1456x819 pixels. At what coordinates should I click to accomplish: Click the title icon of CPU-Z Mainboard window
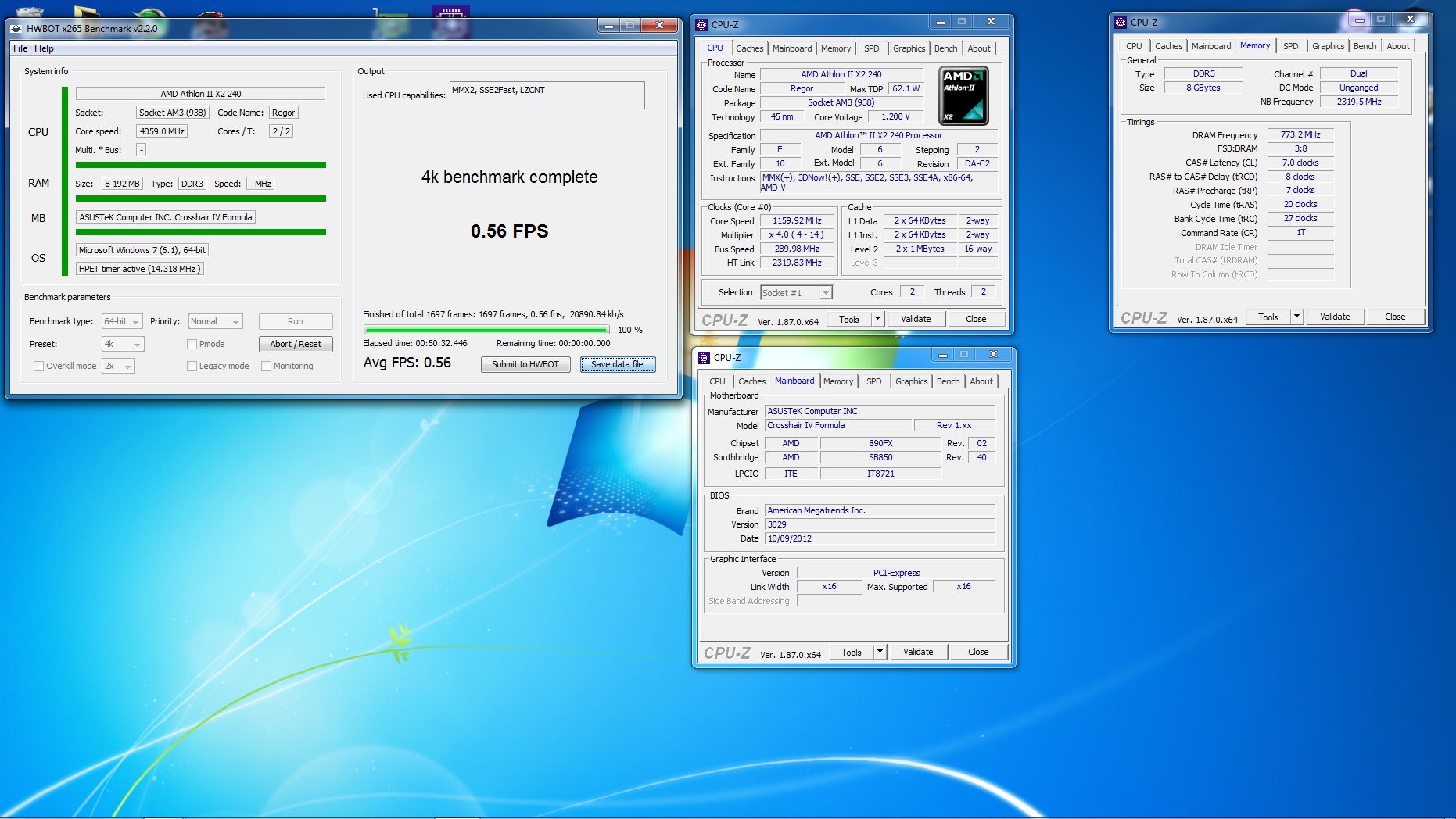704,357
